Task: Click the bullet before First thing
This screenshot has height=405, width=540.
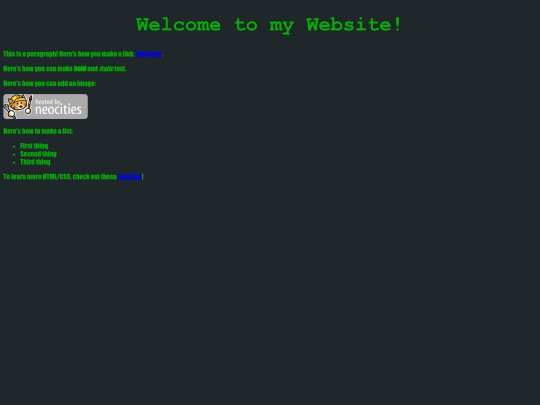Action: coord(14,146)
